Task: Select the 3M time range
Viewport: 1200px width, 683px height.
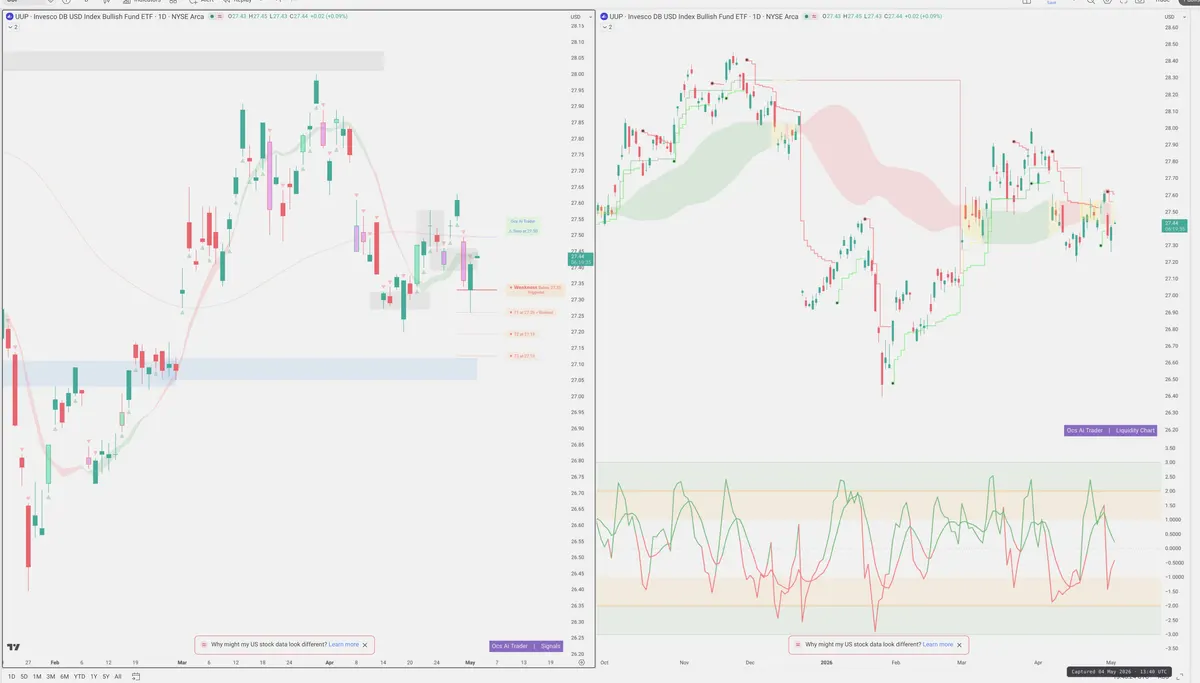Action: point(51,677)
